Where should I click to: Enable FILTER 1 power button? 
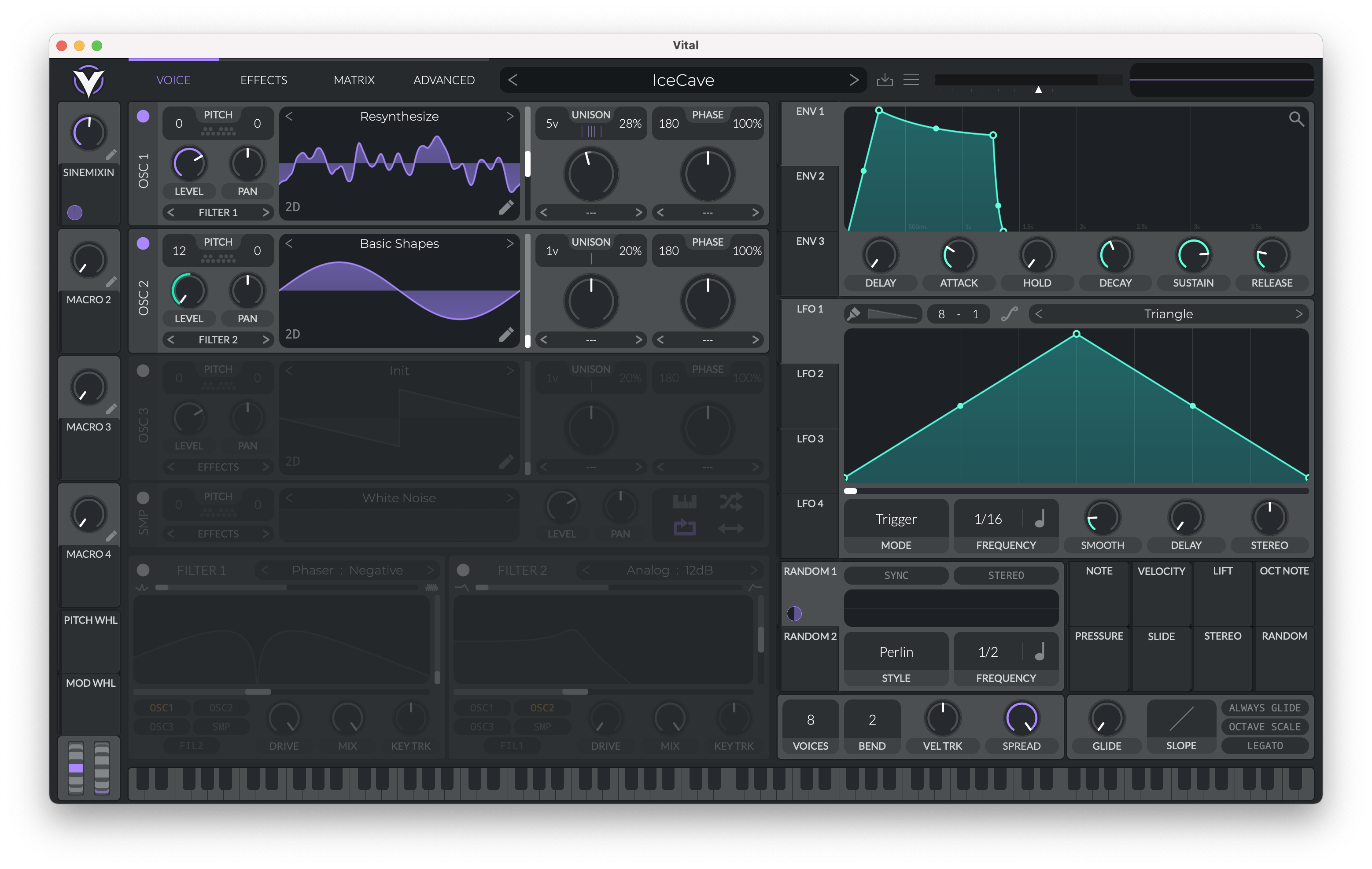pos(143,570)
